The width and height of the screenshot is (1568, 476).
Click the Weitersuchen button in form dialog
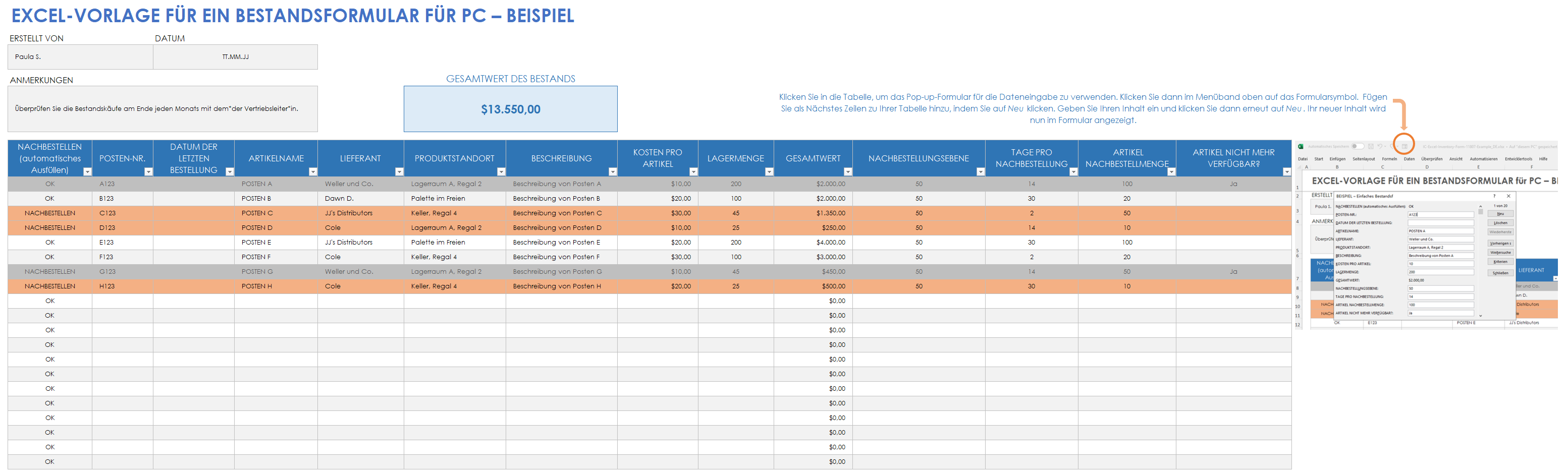[1501, 253]
